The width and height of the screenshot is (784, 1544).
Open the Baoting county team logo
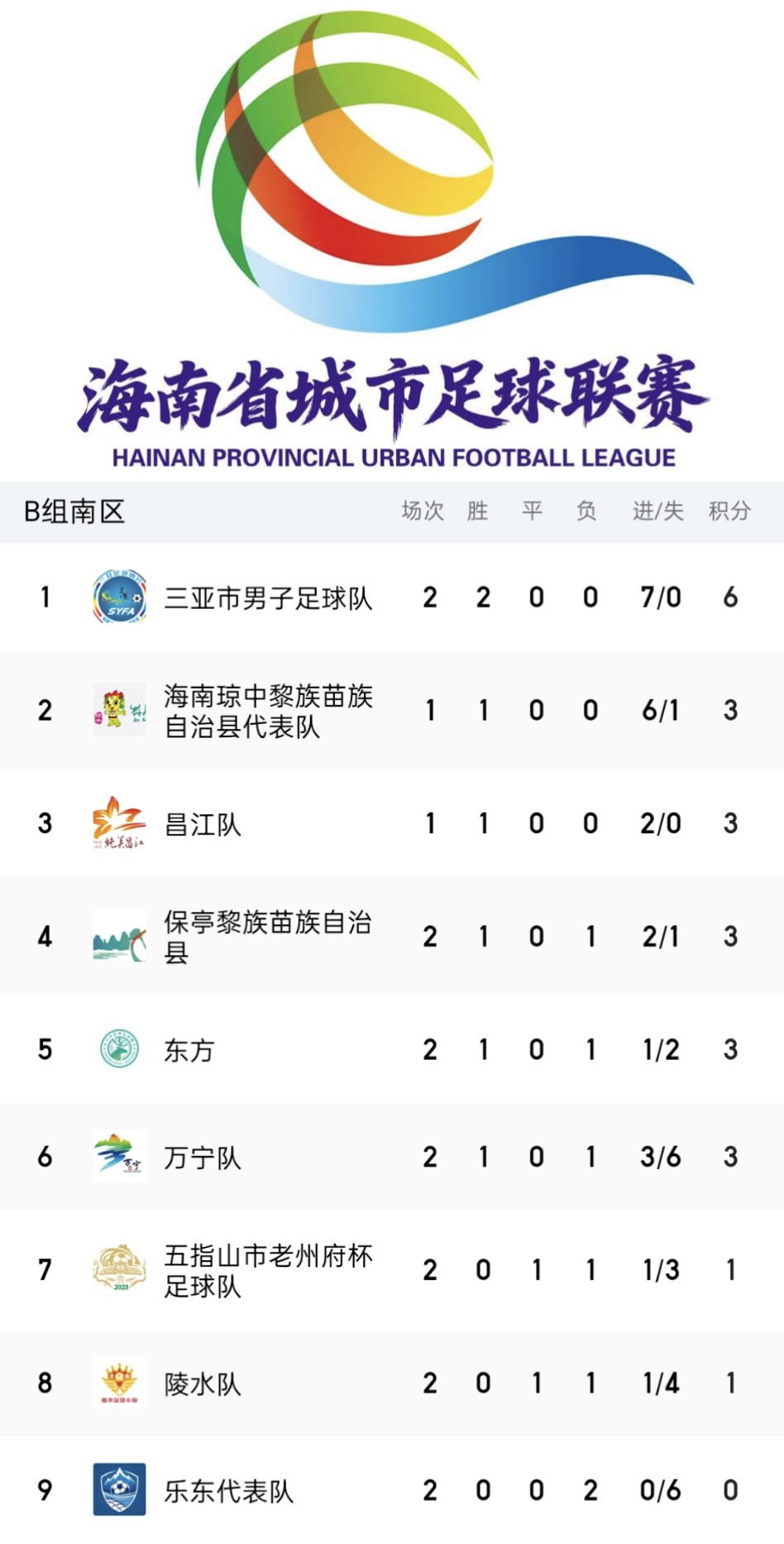click(x=119, y=936)
